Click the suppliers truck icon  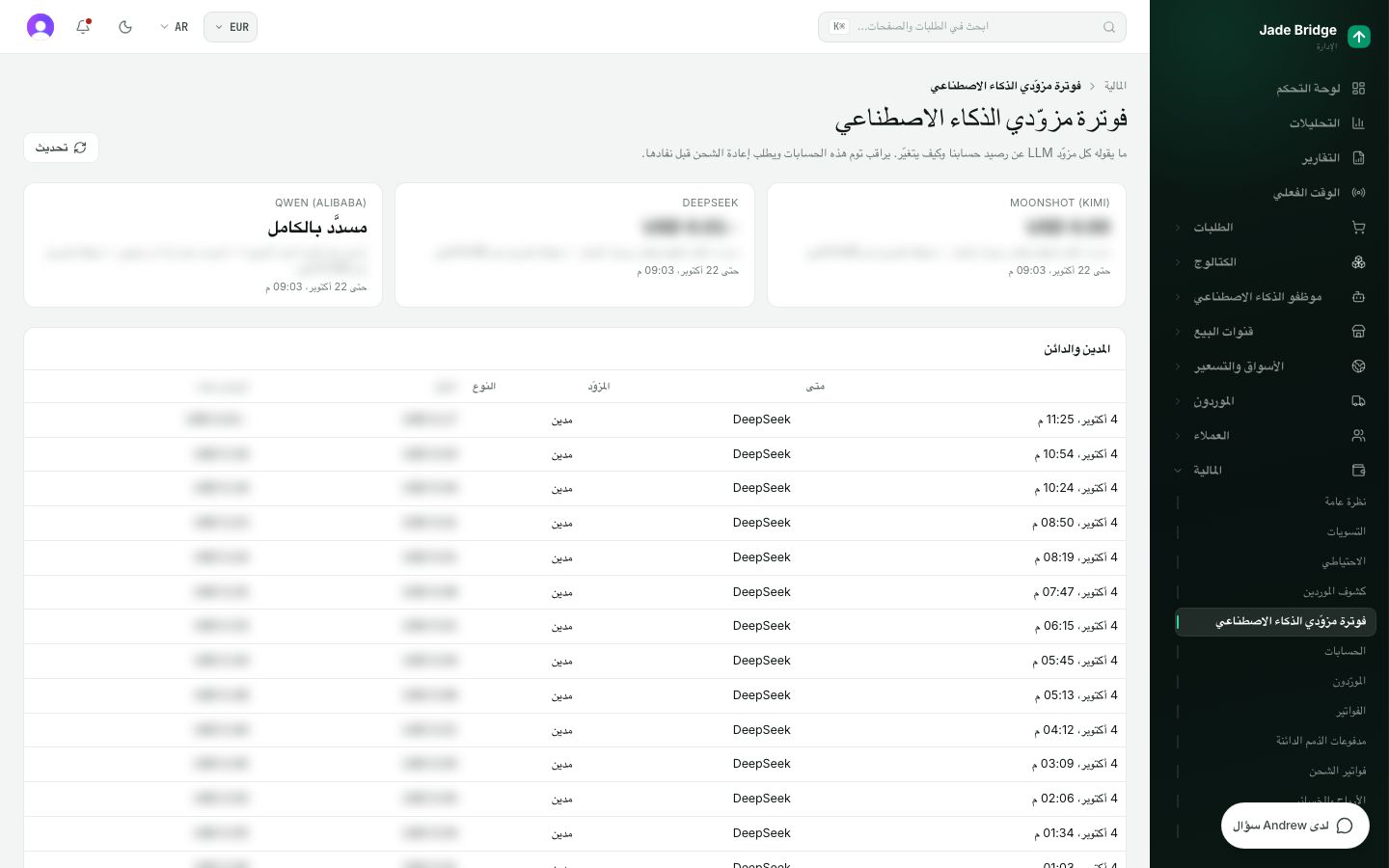[1358, 401]
